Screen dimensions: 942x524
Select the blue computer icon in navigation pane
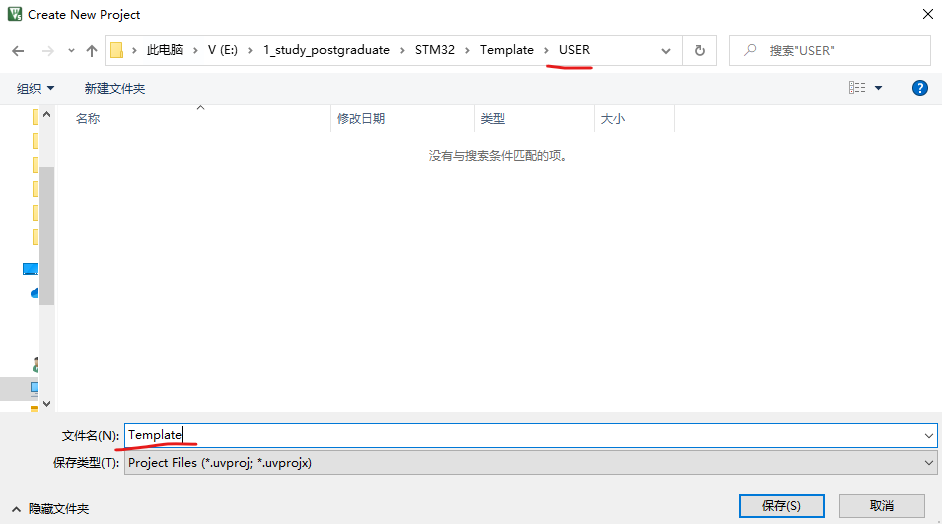tap(31, 269)
